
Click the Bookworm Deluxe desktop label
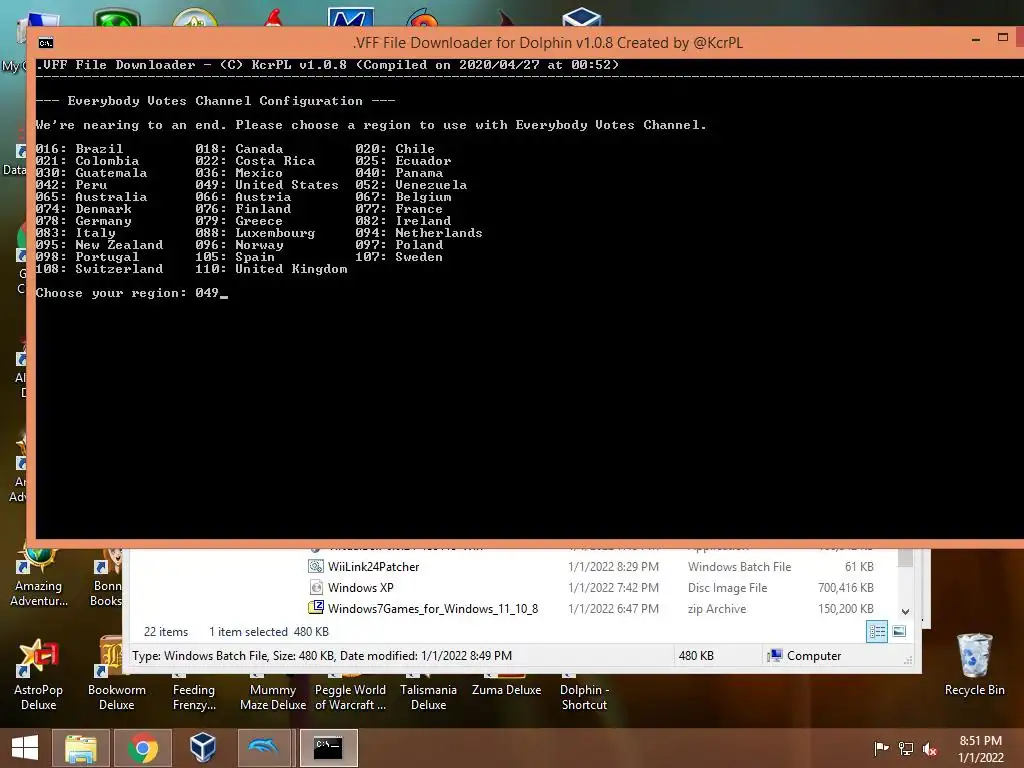116,697
